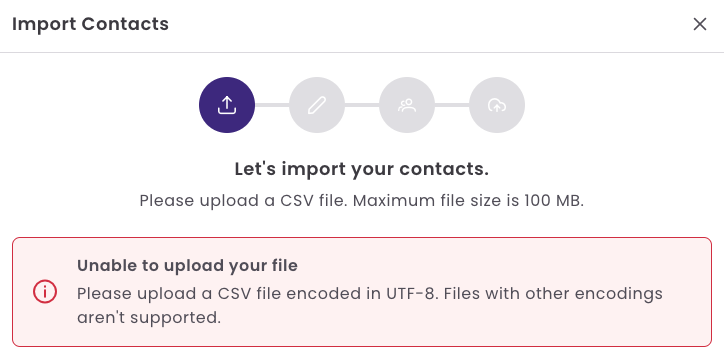Select the "Unable to upload your file" error title
This screenshot has height=362, width=724.
click(187, 265)
